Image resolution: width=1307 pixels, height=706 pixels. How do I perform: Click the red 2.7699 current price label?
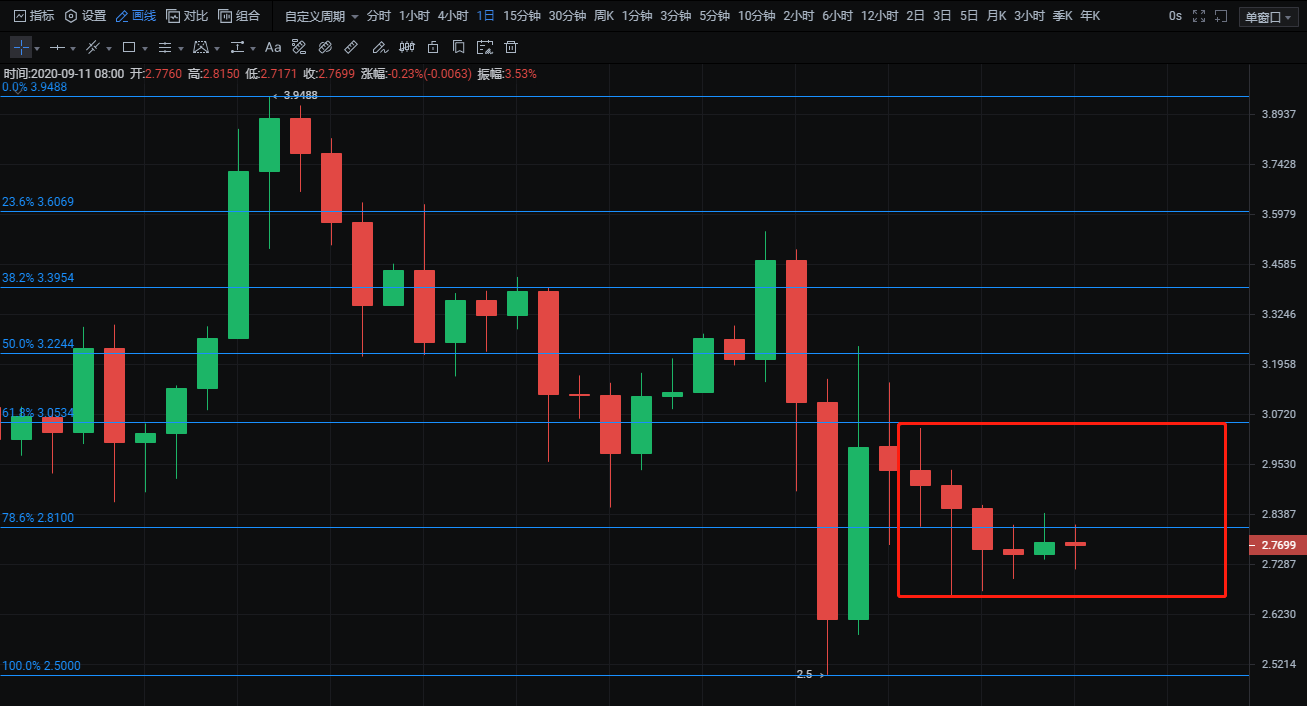point(1277,545)
